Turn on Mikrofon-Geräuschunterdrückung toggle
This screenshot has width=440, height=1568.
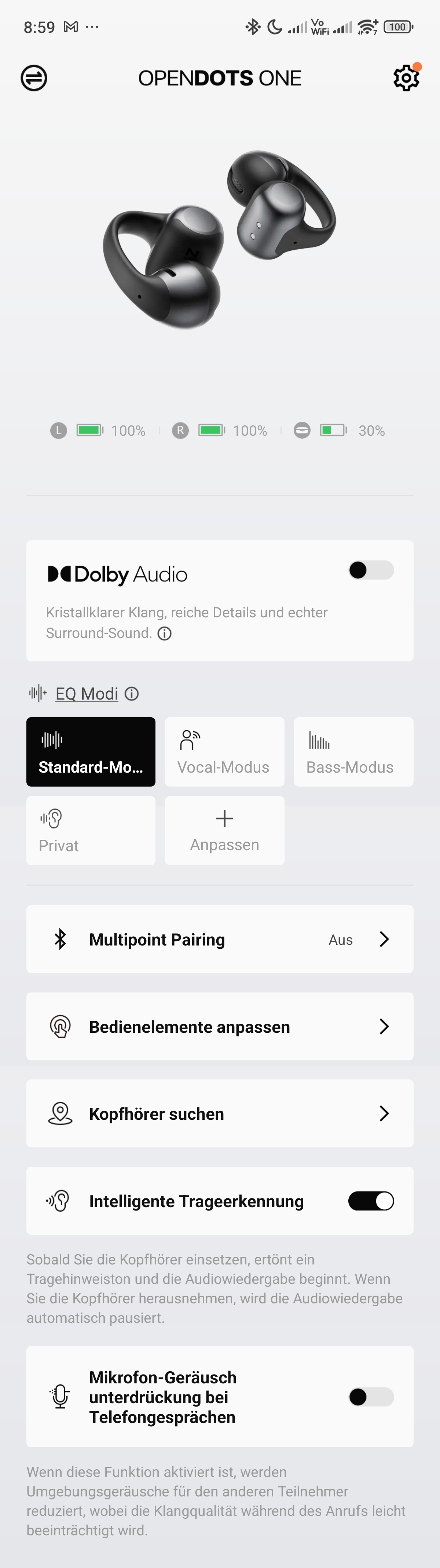(371, 1397)
